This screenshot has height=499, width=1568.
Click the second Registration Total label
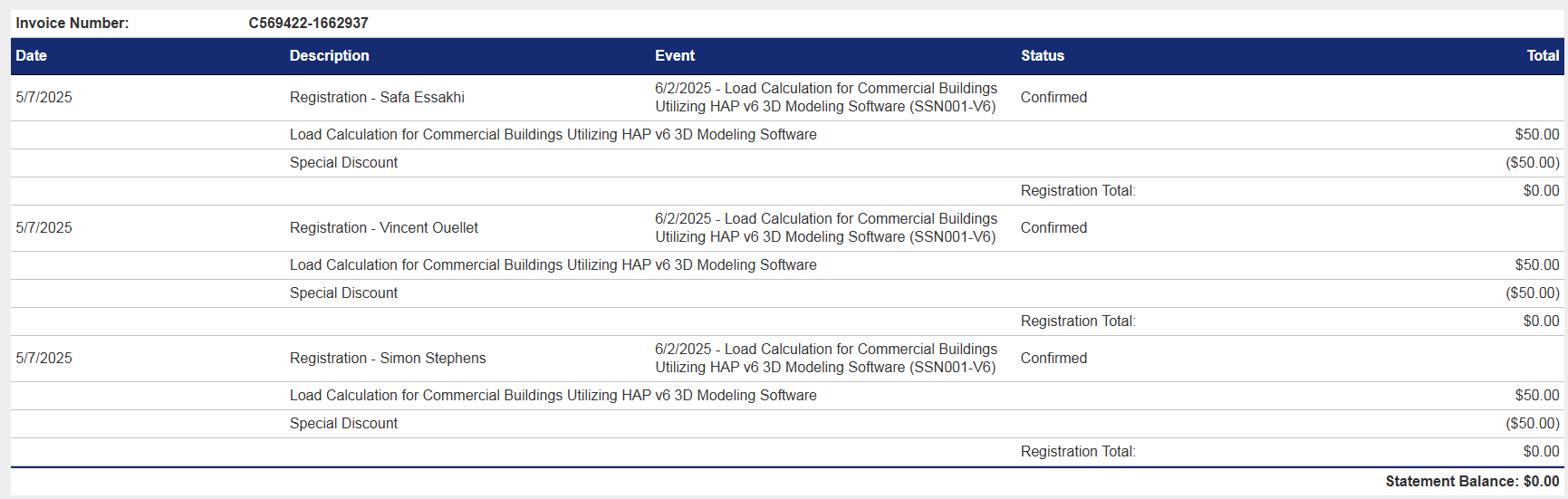pos(1077,321)
